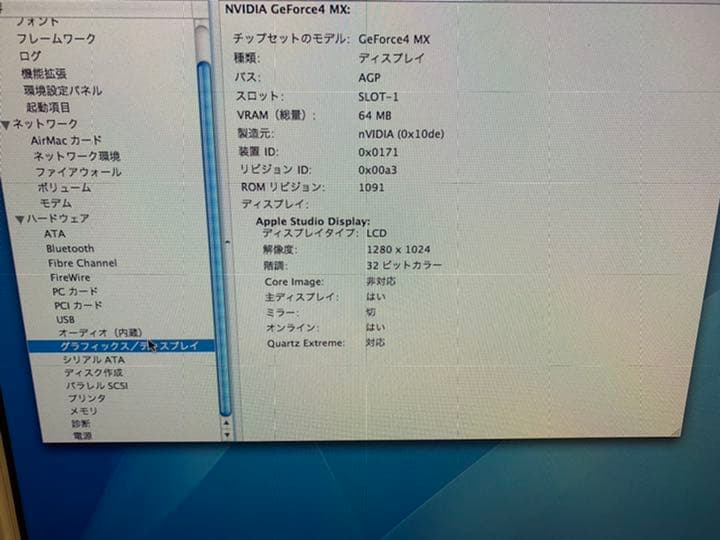Click the nVIDIA (0x10de) vendor value
The width and height of the screenshot is (720, 540).
click(401, 134)
